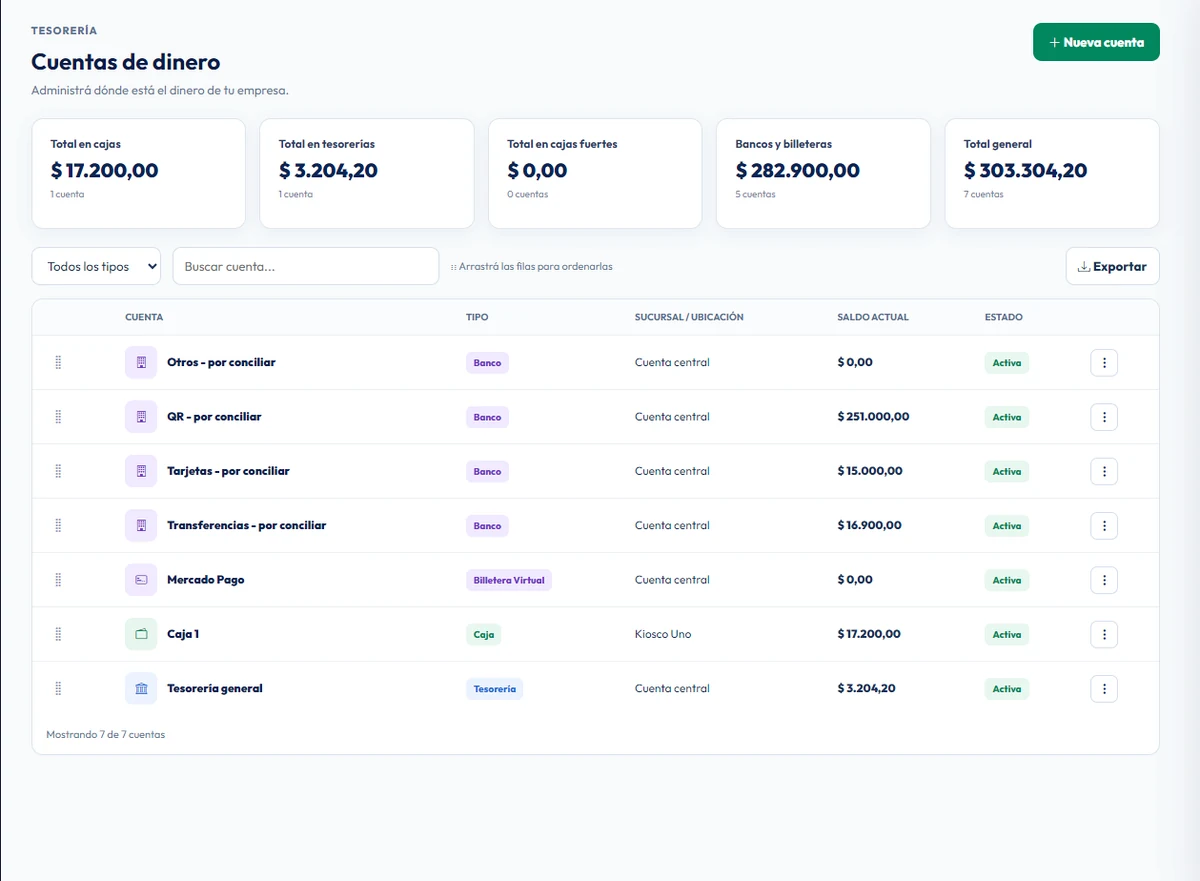Viewport: 1200px width, 881px height.
Task: Click the $ 251.000,00 balance
Action: [x=874, y=416]
